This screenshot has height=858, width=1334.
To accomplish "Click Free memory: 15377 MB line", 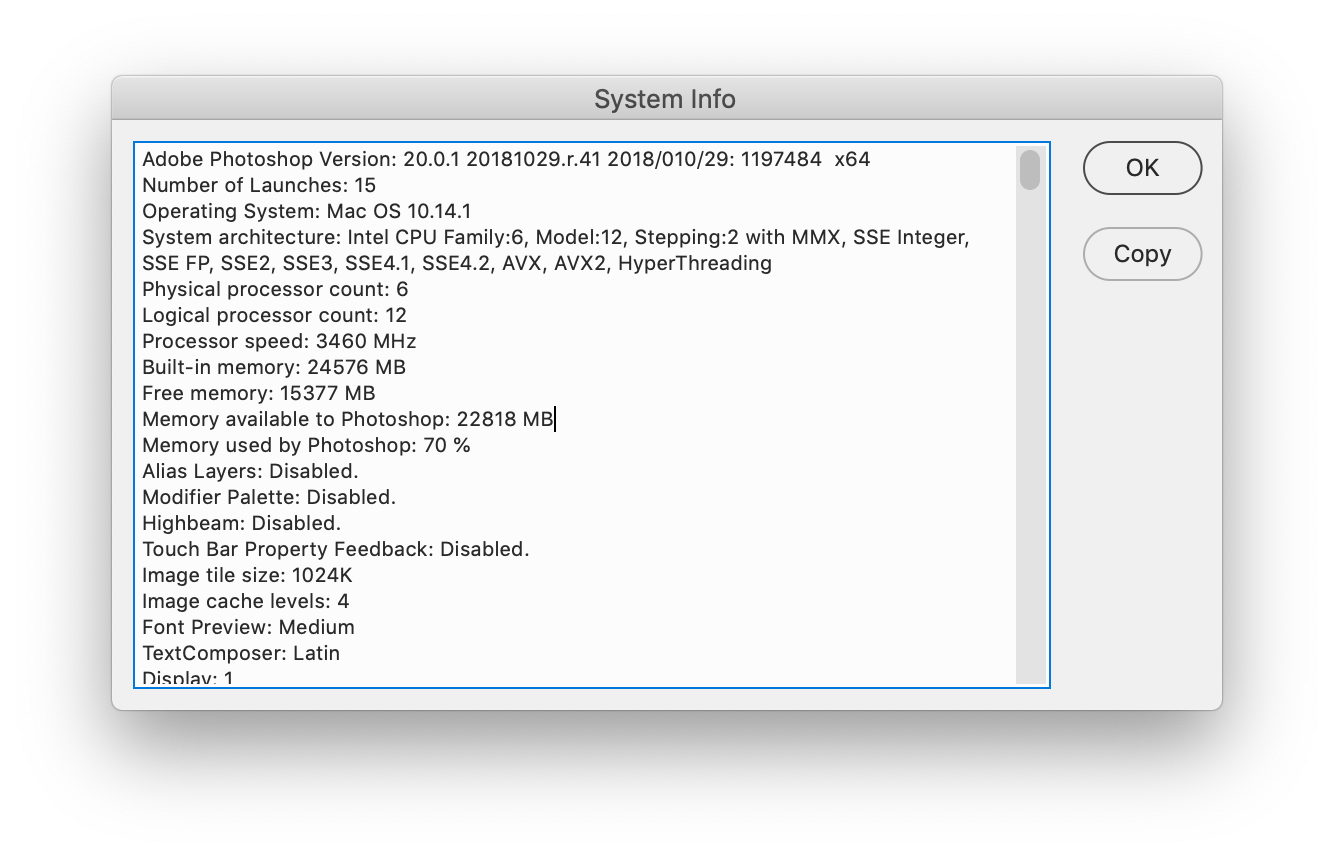I will pyautogui.click(x=259, y=393).
